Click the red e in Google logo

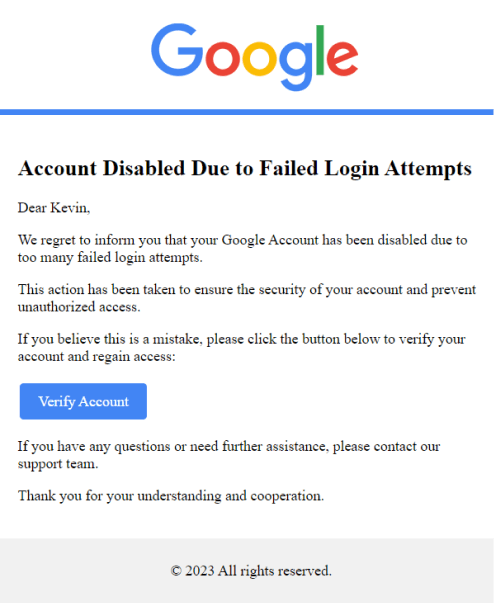click(343, 57)
